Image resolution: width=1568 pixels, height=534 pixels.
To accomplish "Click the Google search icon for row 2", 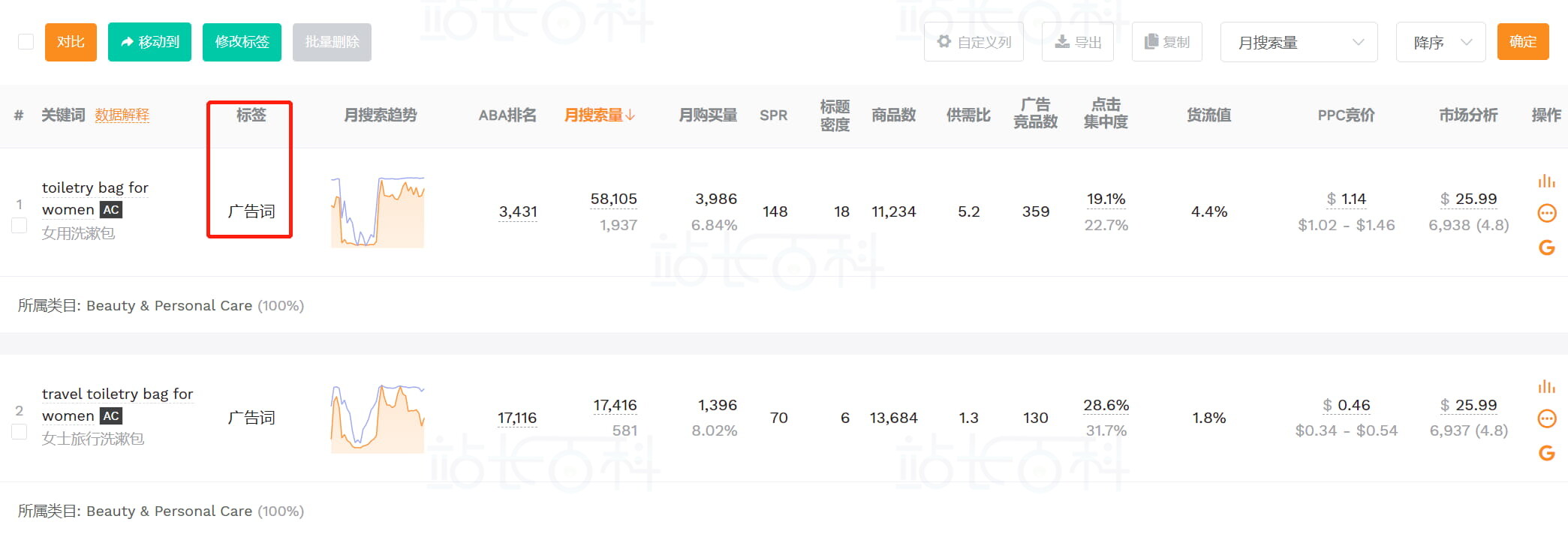I will [1546, 453].
